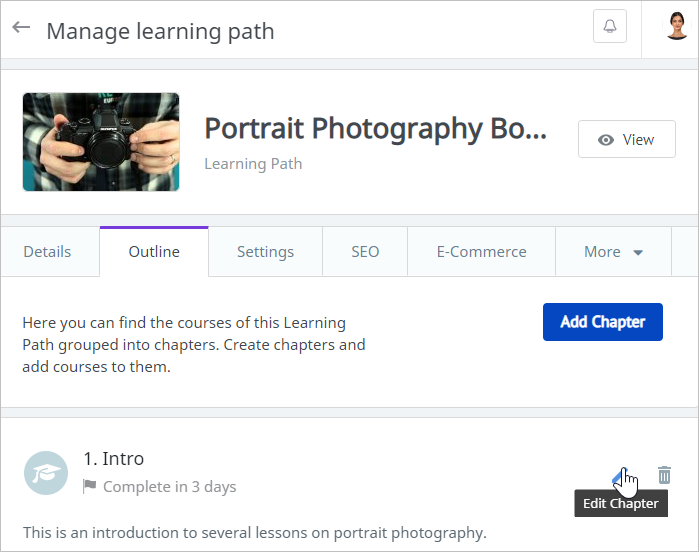
Task: Switch to the Details tab
Action: [x=47, y=252]
